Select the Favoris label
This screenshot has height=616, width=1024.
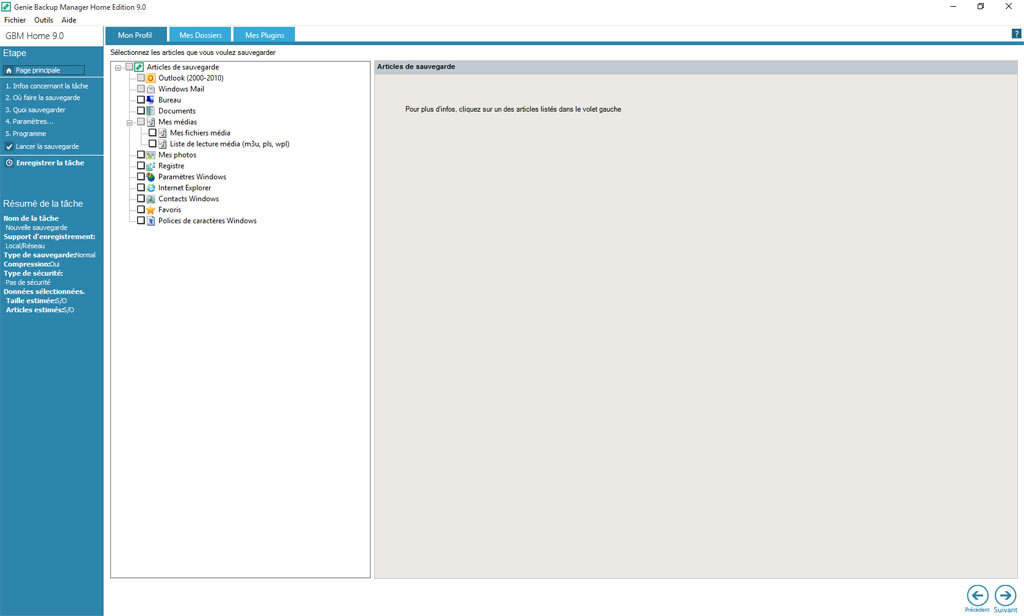pyautogui.click(x=170, y=210)
